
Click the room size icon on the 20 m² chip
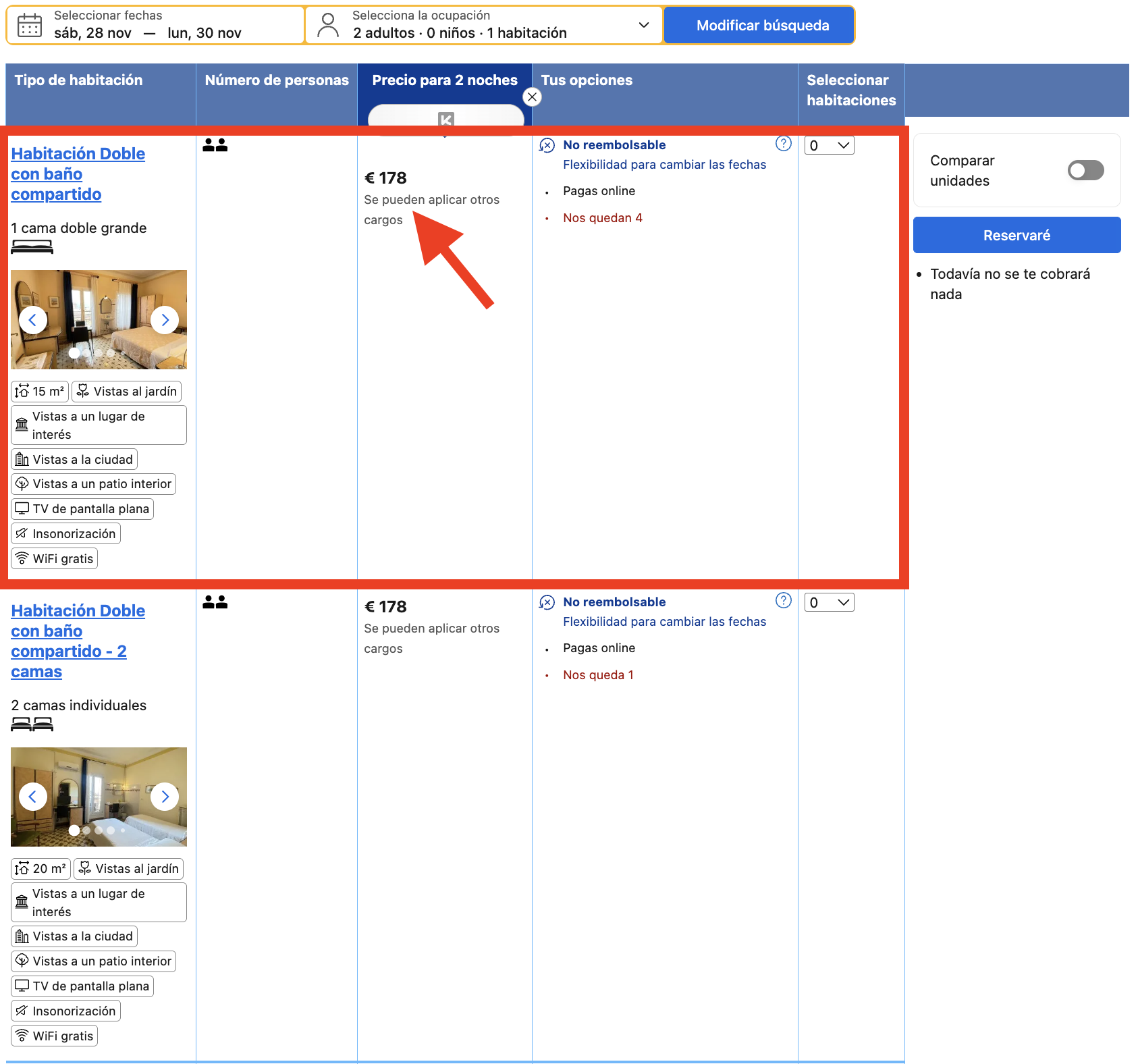click(x=22, y=868)
